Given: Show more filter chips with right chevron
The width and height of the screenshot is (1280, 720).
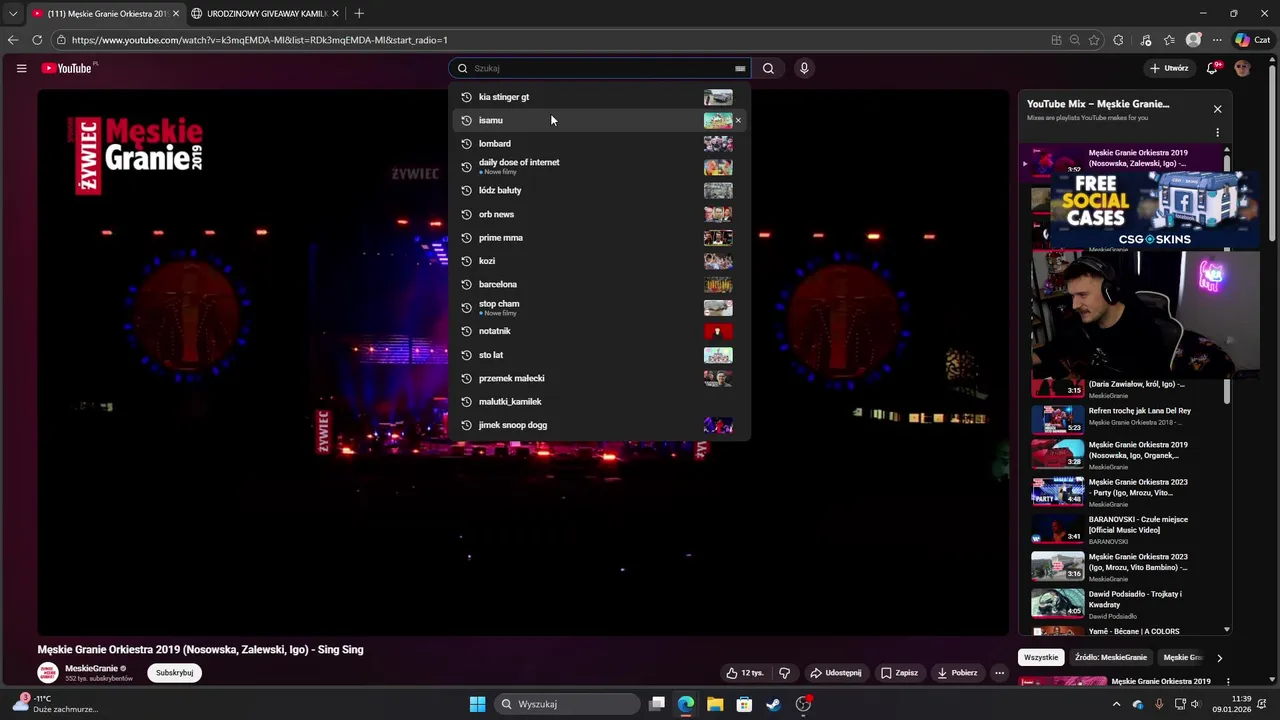Looking at the screenshot, I should tap(1219, 658).
